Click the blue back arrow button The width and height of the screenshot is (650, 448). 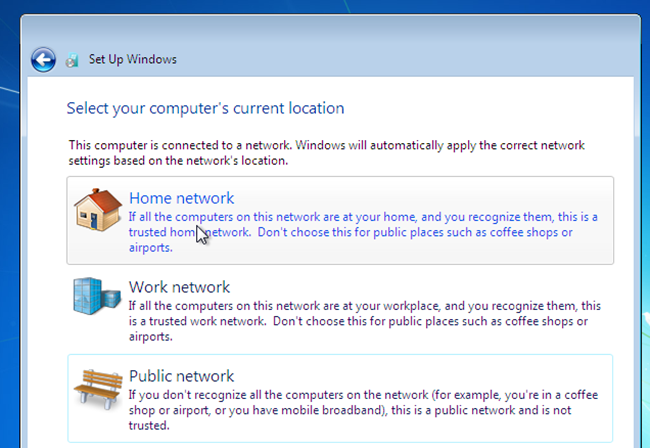pos(42,60)
